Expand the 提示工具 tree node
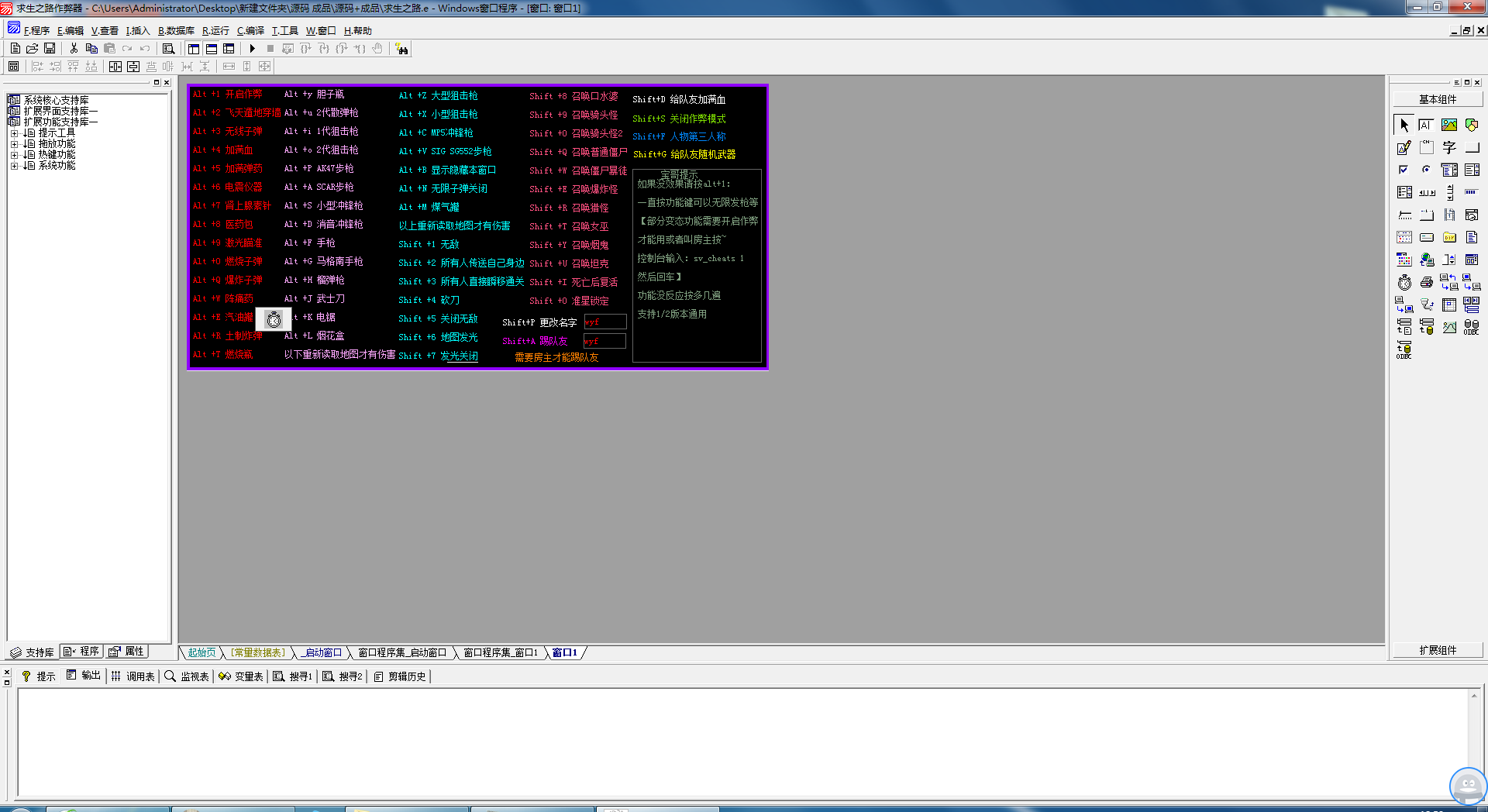This screenshot has width=1488, height=812. 13,132
